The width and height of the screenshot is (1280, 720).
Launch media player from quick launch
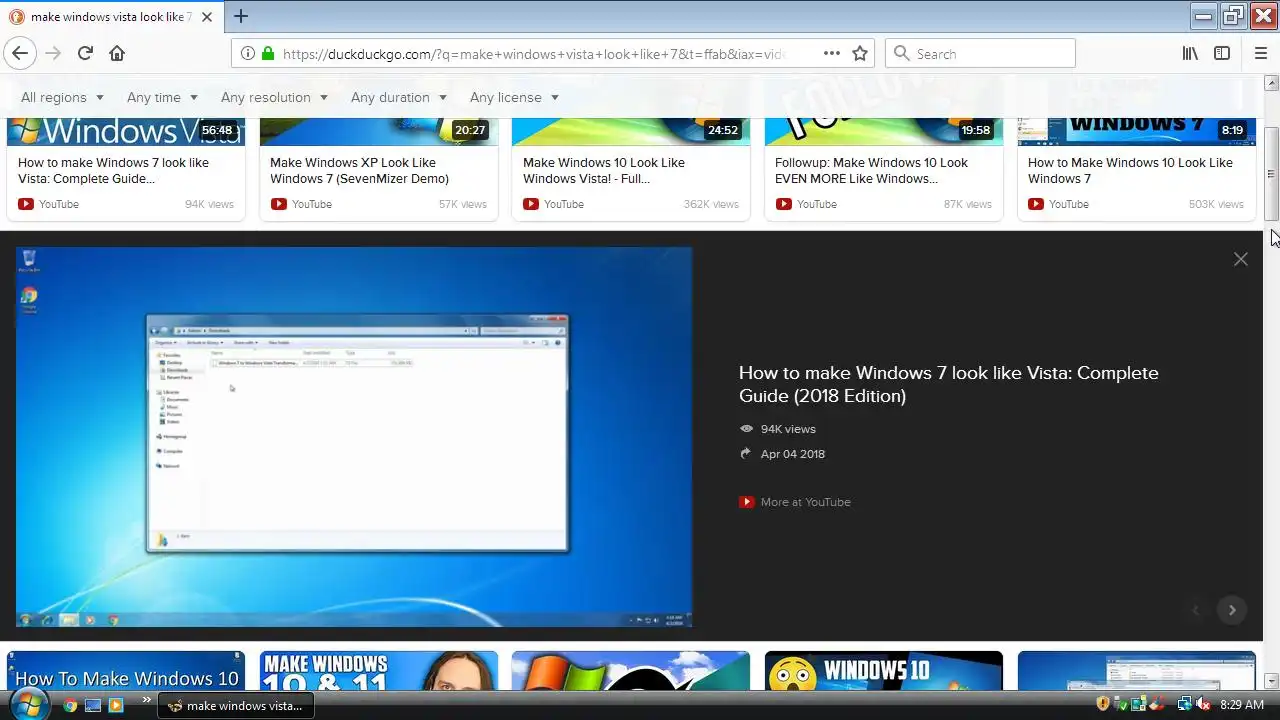click(x=116, y=705)
